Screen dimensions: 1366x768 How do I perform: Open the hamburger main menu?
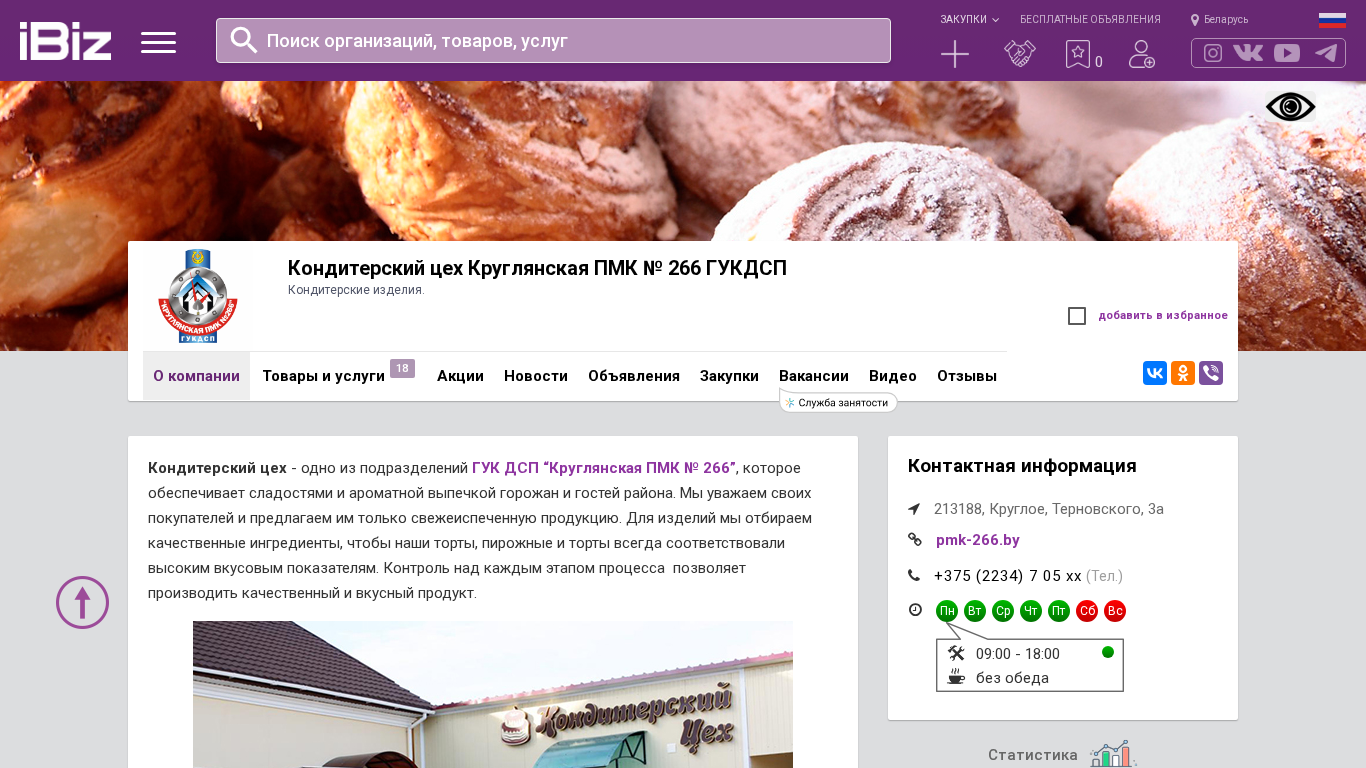pyautogui.click(x=158, y=42)
